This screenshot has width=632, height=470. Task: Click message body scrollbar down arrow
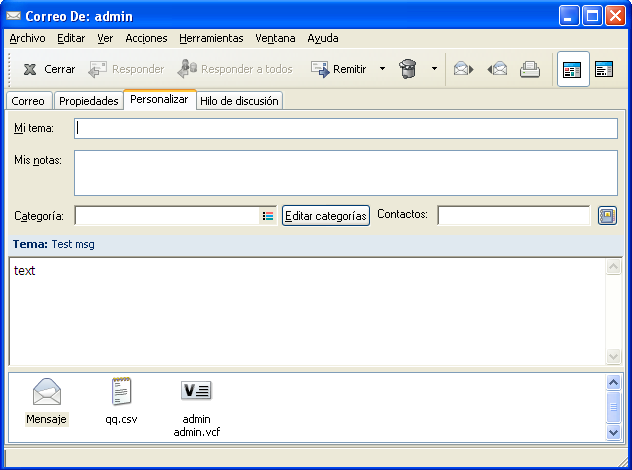613,356
